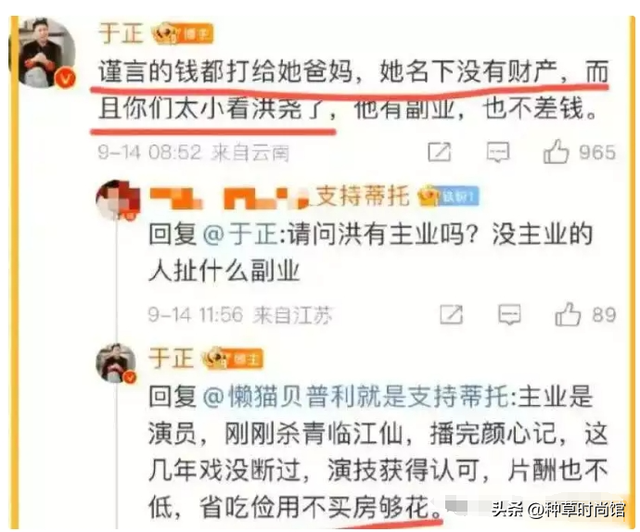This screenshot has height=532, width=640.
Task: Click the 博主 badge in the bottom reply
Action: click(x=232, y=359)
